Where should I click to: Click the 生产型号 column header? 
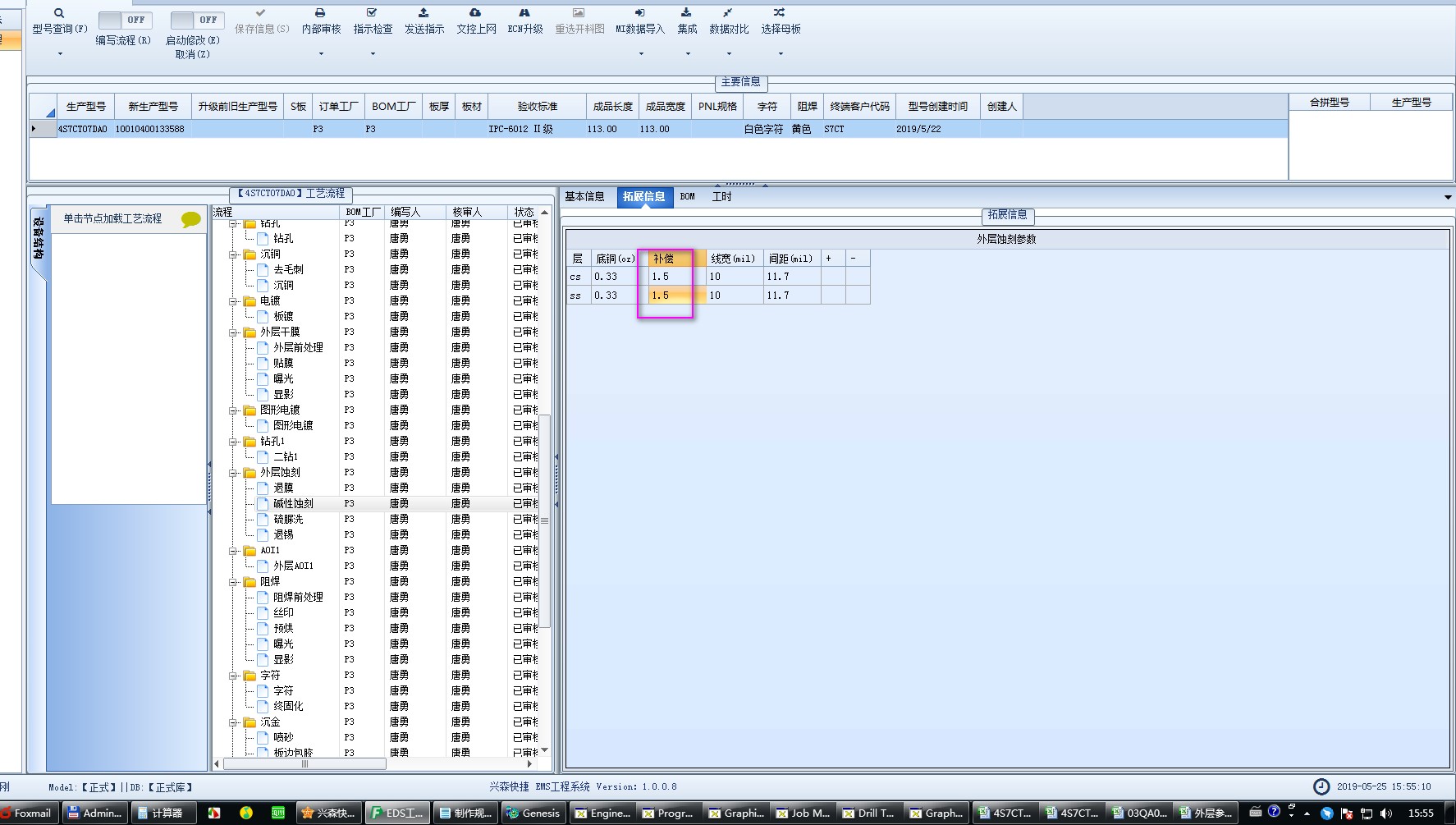point(85,107)
